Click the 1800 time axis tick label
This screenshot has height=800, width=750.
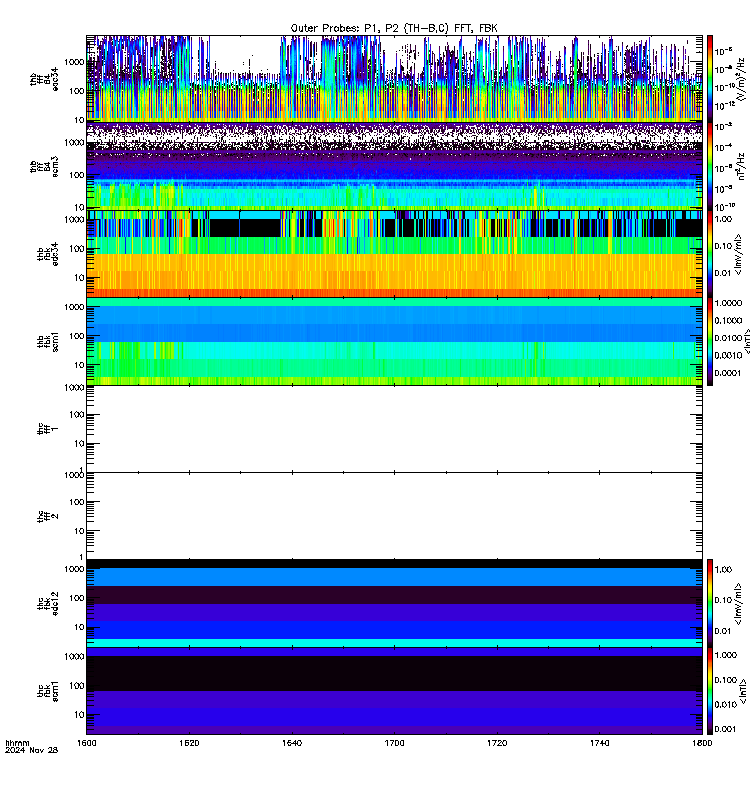pos(702,743)
